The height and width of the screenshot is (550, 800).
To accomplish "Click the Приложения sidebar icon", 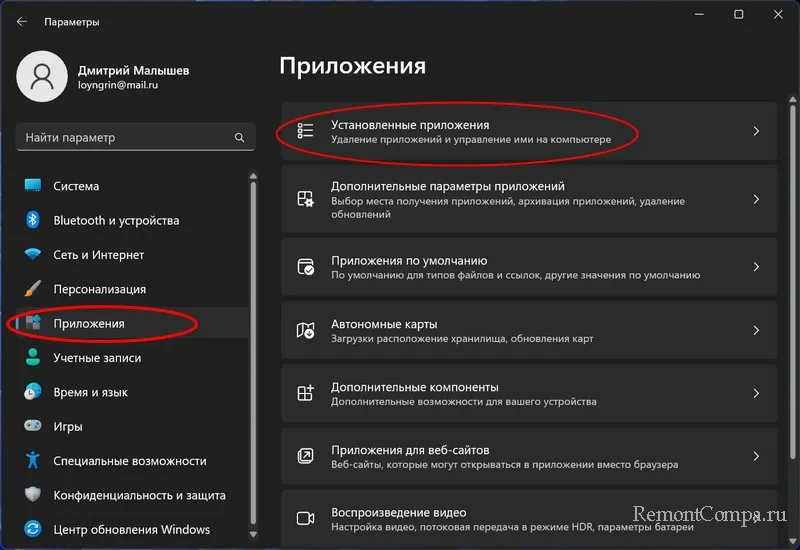I will pos(33,323).
